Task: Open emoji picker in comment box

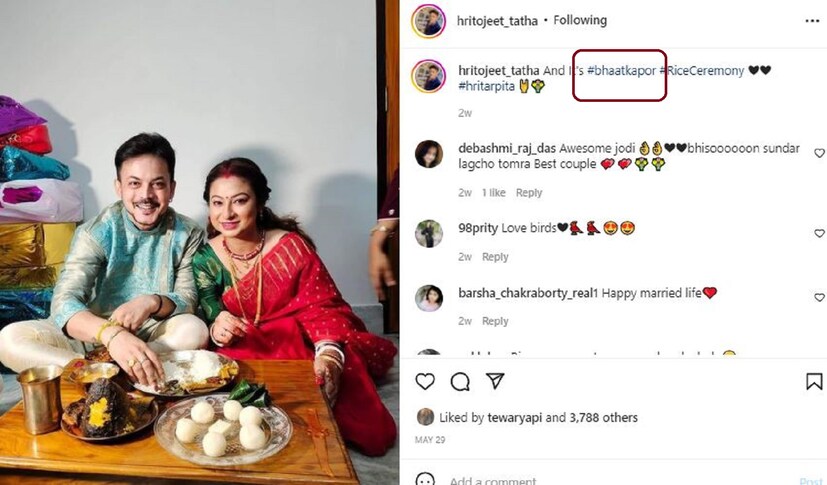Action: (x=425, y=480)
